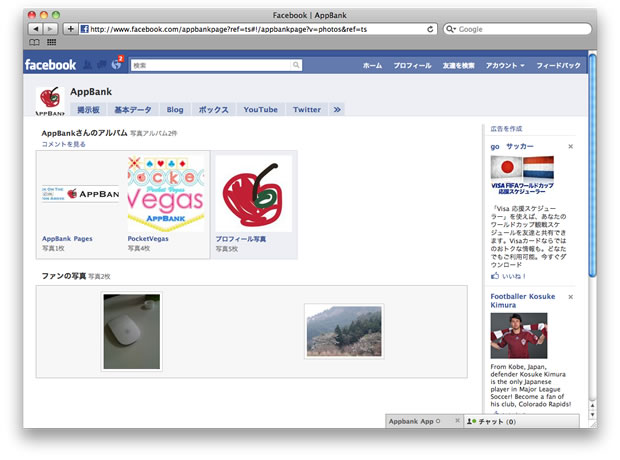Open the プロフィール写真 album link

(x=241, y=239)
